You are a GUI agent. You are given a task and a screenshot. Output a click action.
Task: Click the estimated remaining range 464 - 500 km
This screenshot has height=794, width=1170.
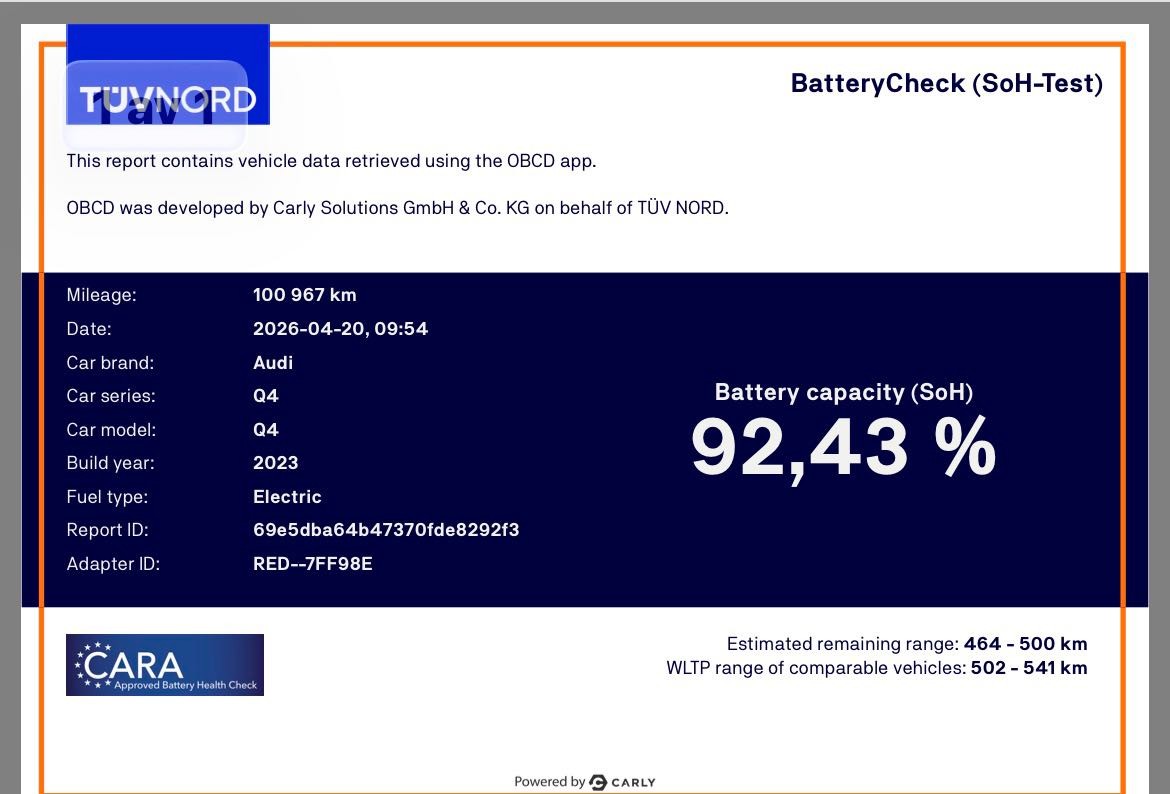point(1025,644)
